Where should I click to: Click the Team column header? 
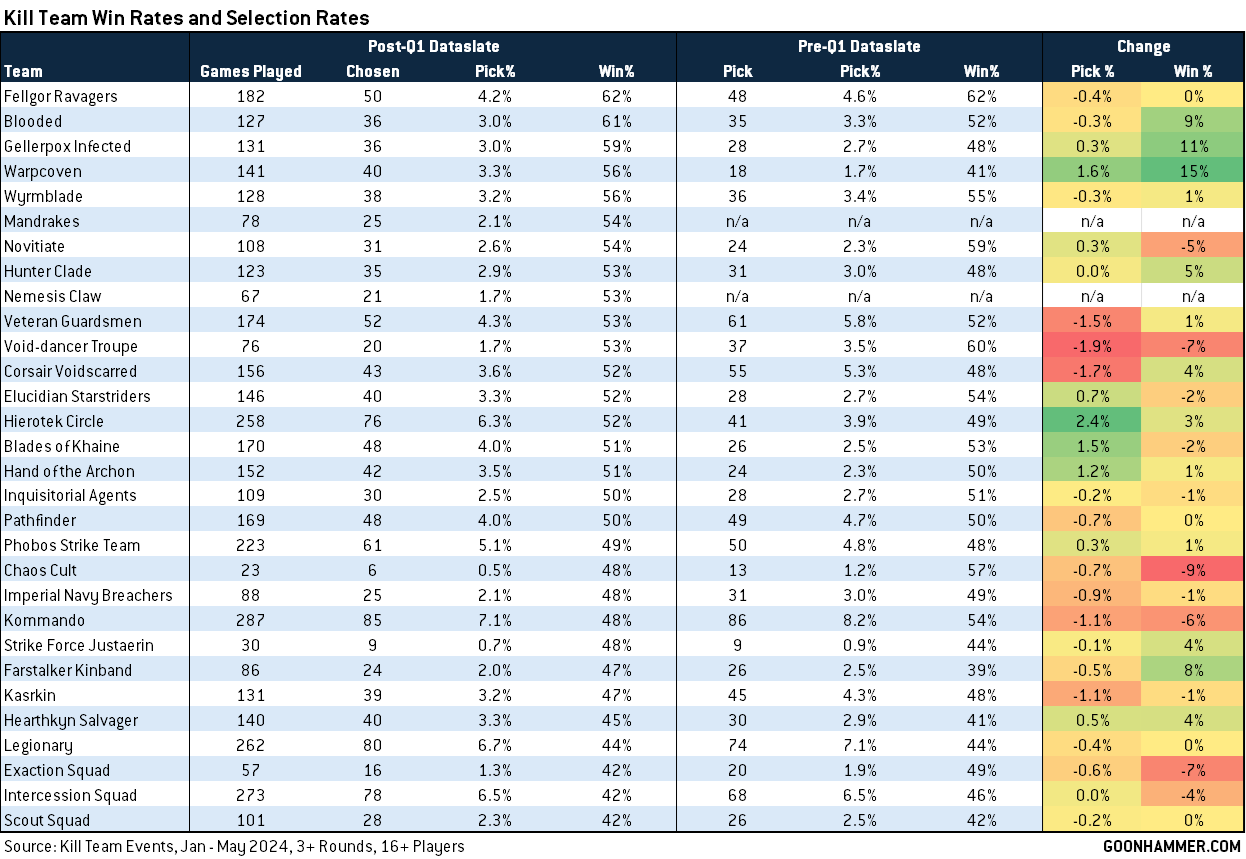22,71
